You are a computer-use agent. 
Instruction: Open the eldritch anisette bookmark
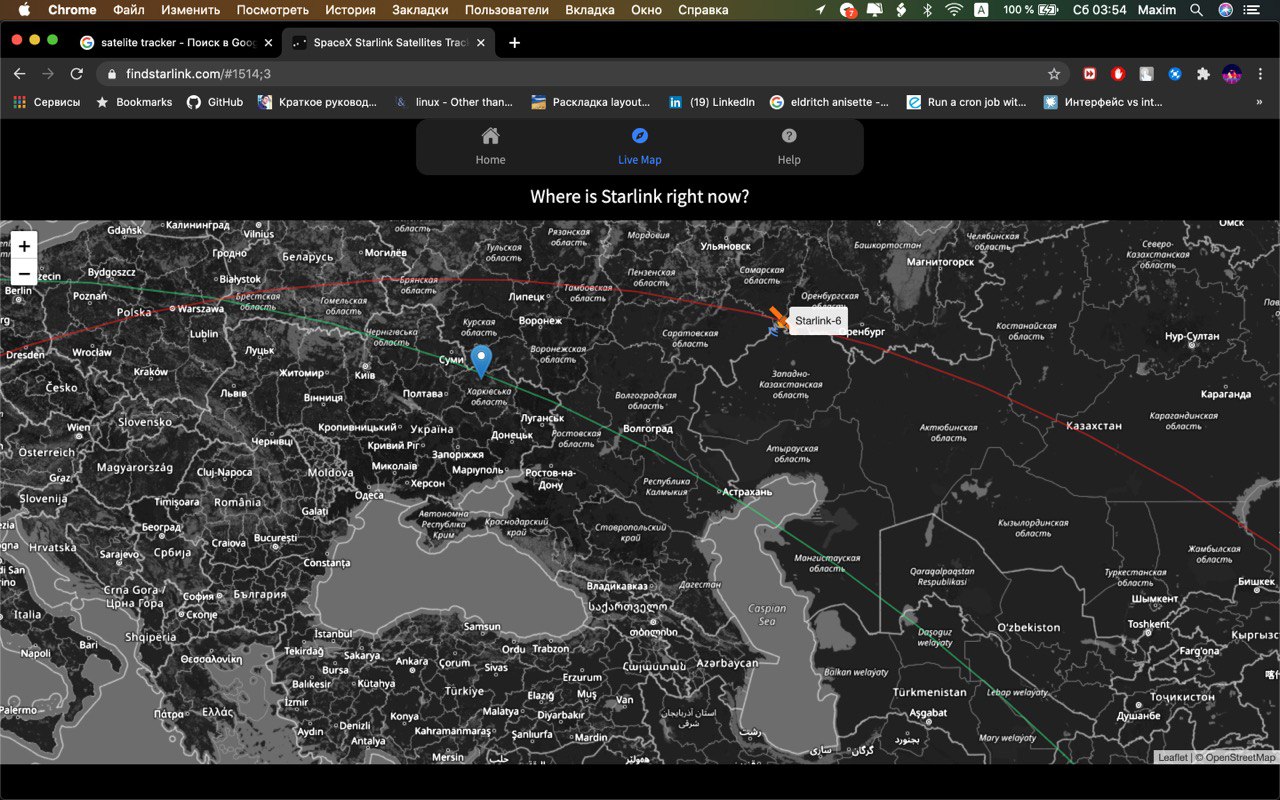click(x=829, y=102)
